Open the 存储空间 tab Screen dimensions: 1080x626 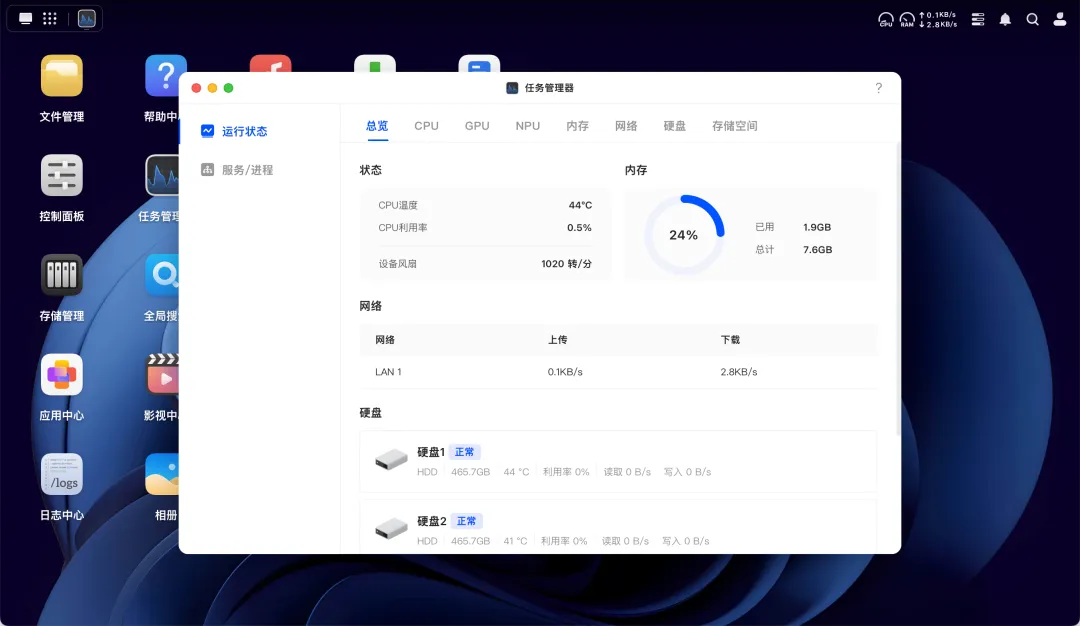734,126
